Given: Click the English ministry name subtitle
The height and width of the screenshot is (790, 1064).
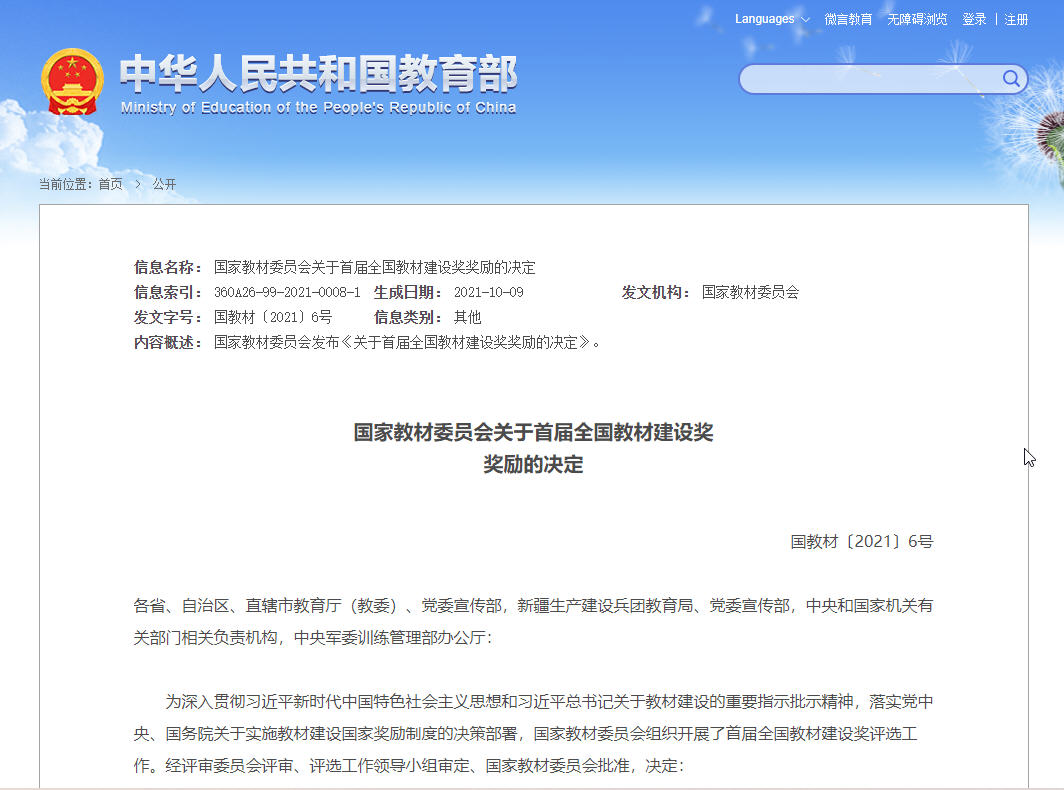Looking at the screenshot, I should [x=318, y=107].
